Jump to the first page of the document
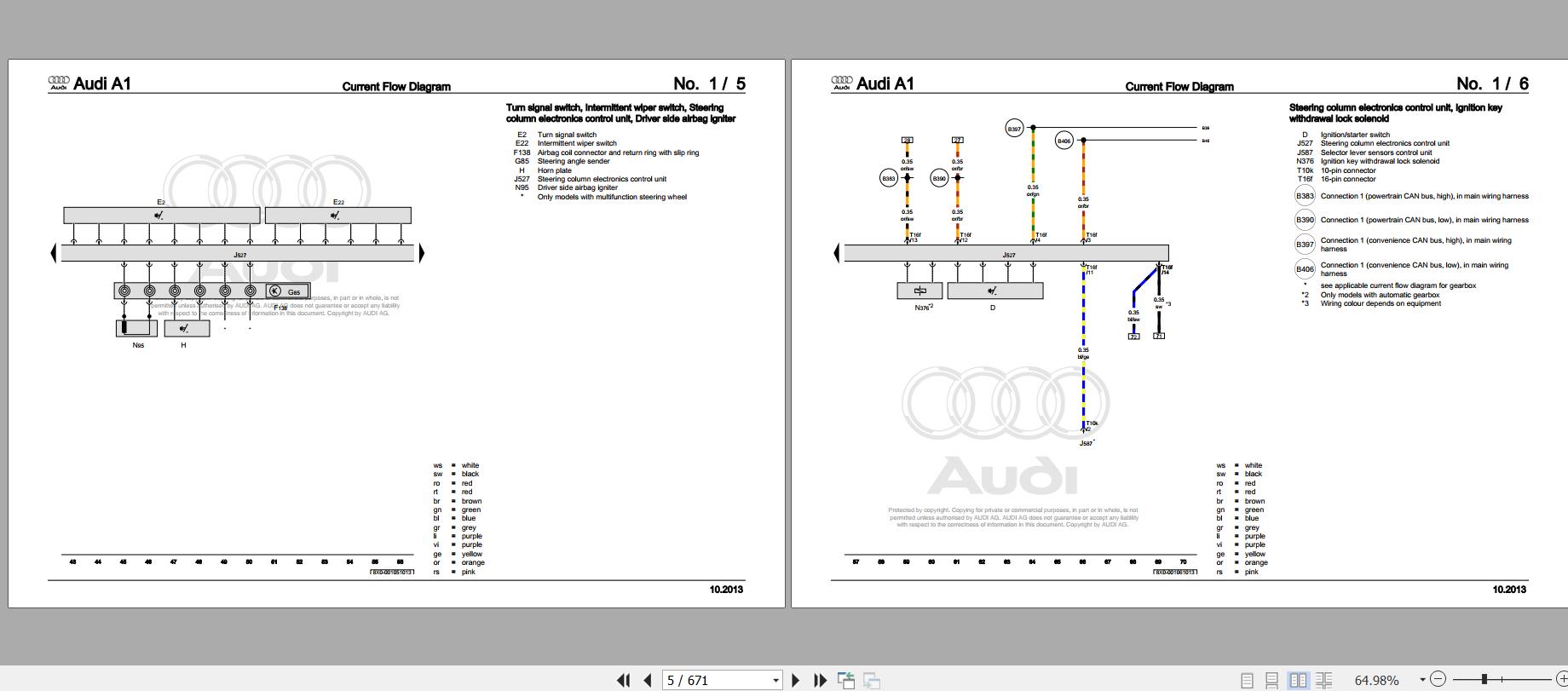This screenshot has width=1568, height=691. click(623, 680)
